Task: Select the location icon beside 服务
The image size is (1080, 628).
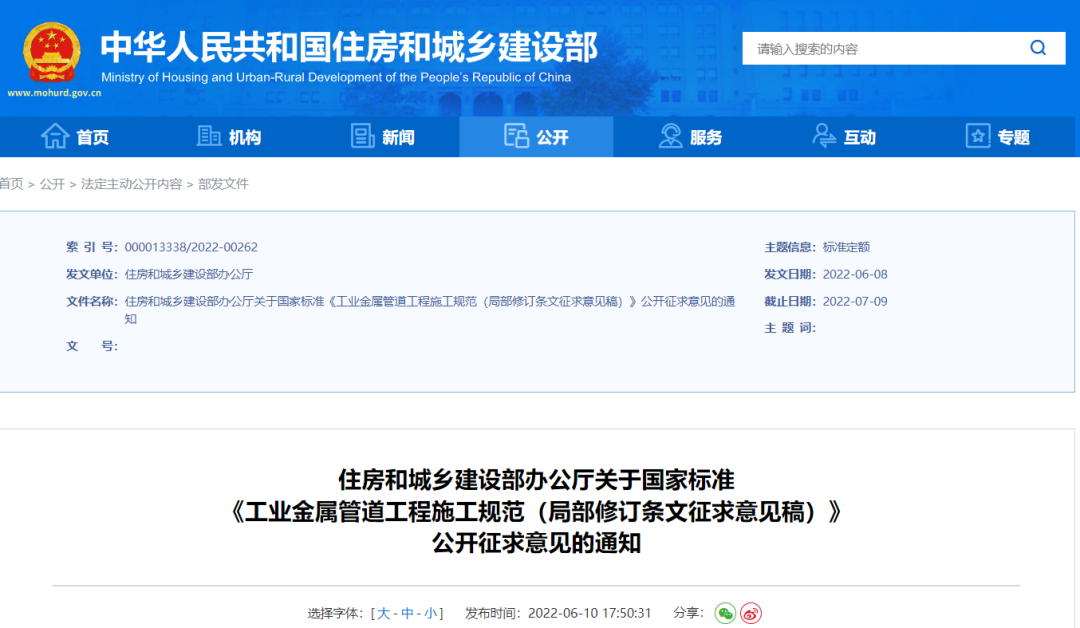Action: pyautogui.click(x=668, y=137)
